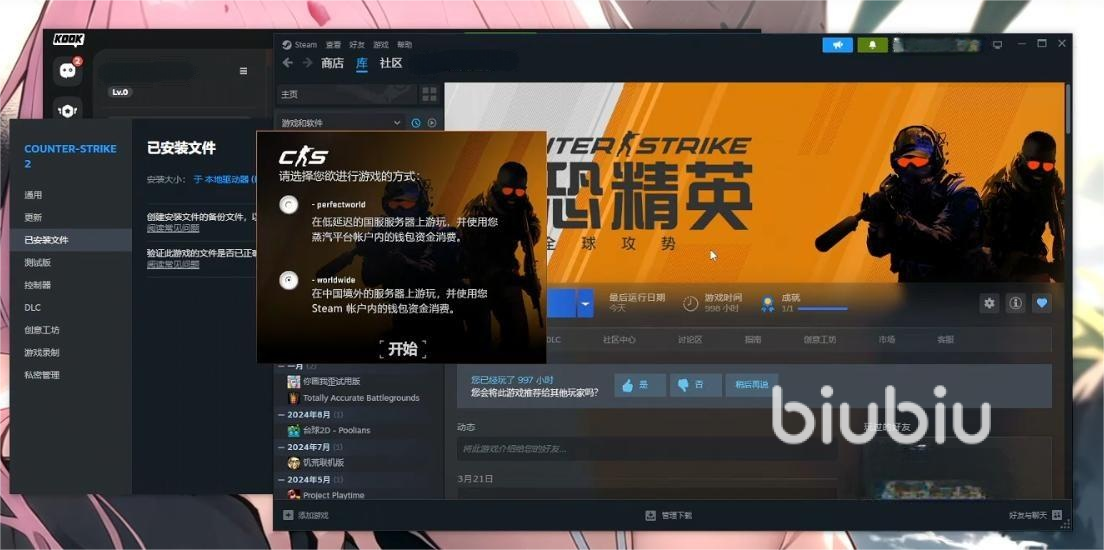Click the thumbs-up 是 recommend button
1104x550 pixels.
point(639,385)
